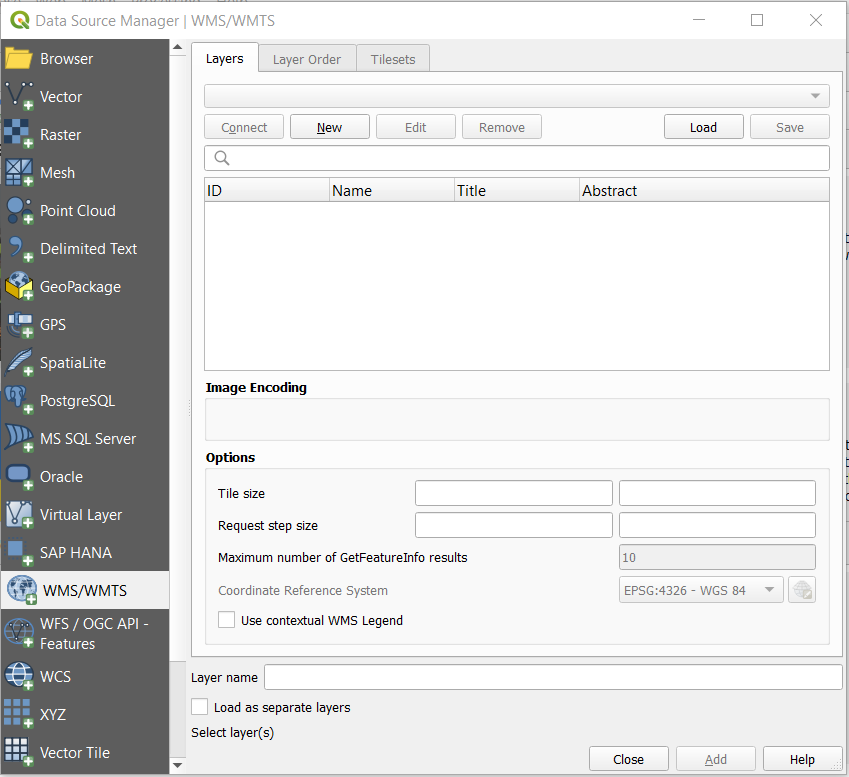Sort layers by Abstract column header
This screenshot has height=777, width=849.
click(704, 190)
